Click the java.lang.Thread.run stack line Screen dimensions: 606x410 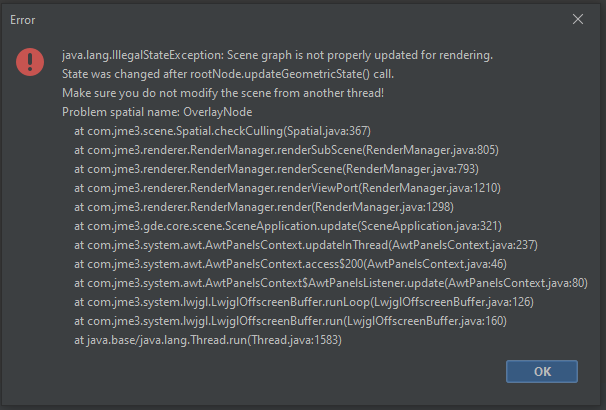[x=208, y=340]
